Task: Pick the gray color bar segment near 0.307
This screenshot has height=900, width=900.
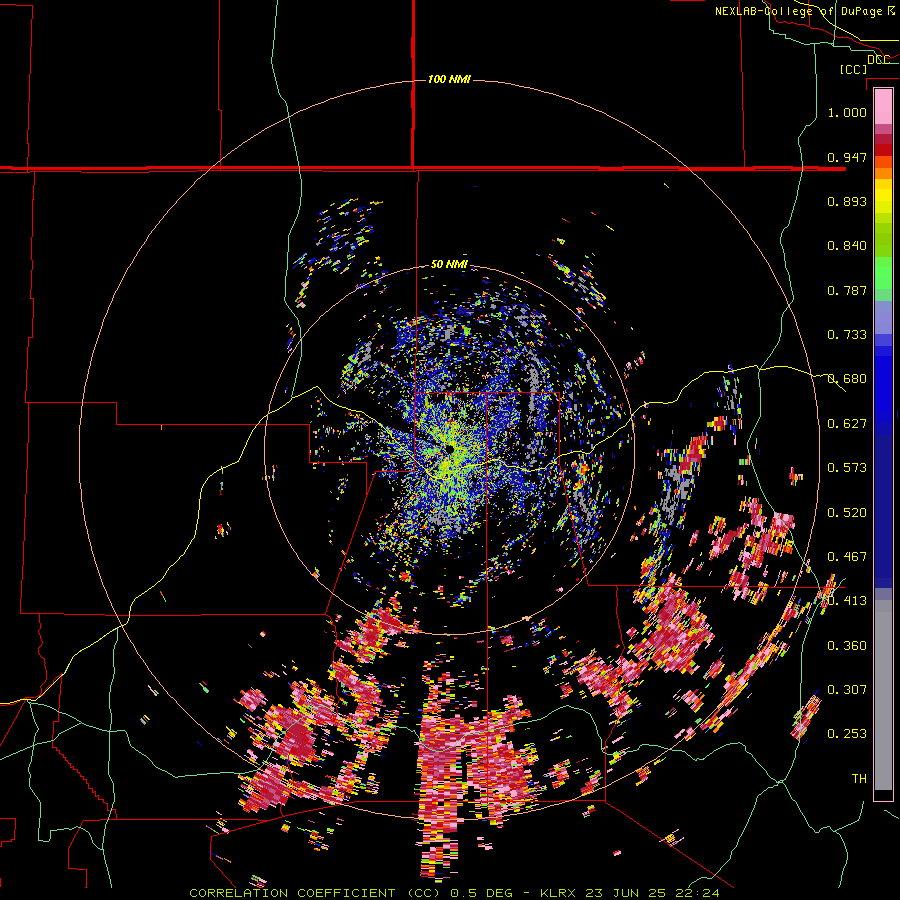Action: [883, 695]
